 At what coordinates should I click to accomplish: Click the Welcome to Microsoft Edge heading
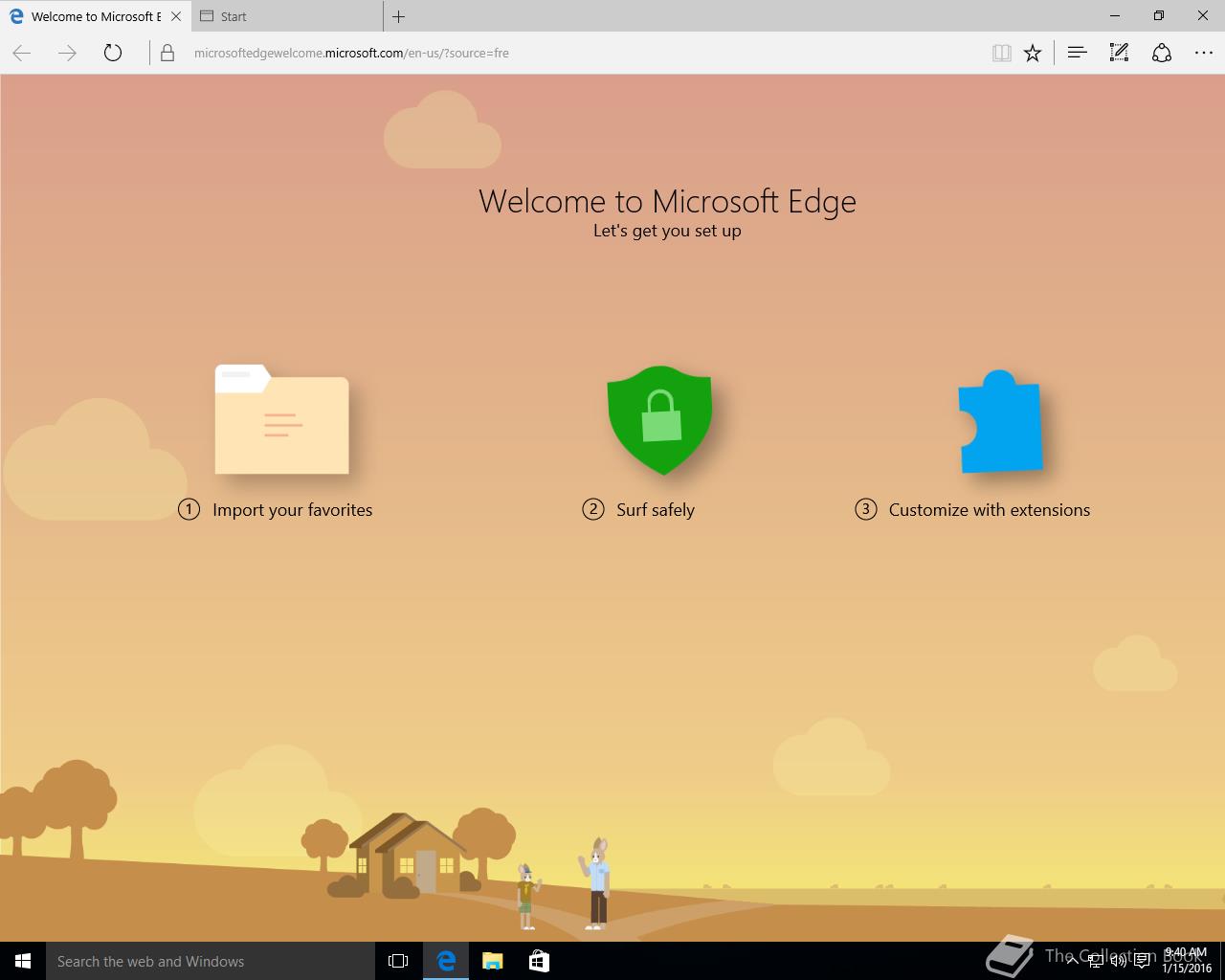click(667, 202)
